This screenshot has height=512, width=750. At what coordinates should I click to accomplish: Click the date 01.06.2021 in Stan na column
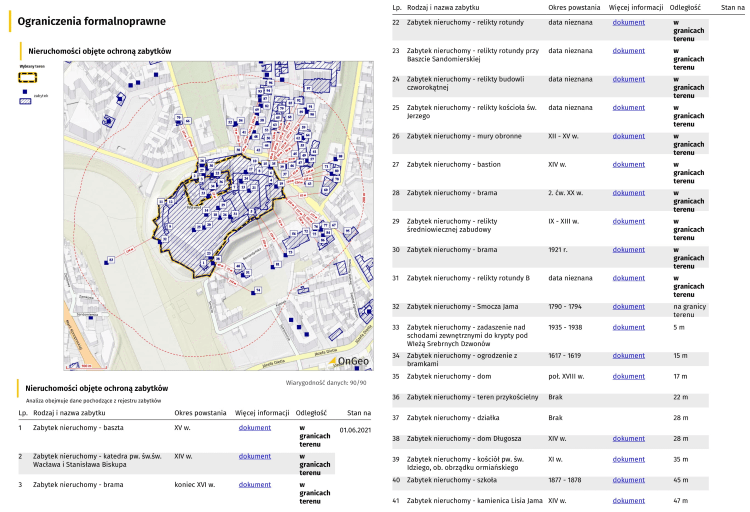tap(355, 430)
